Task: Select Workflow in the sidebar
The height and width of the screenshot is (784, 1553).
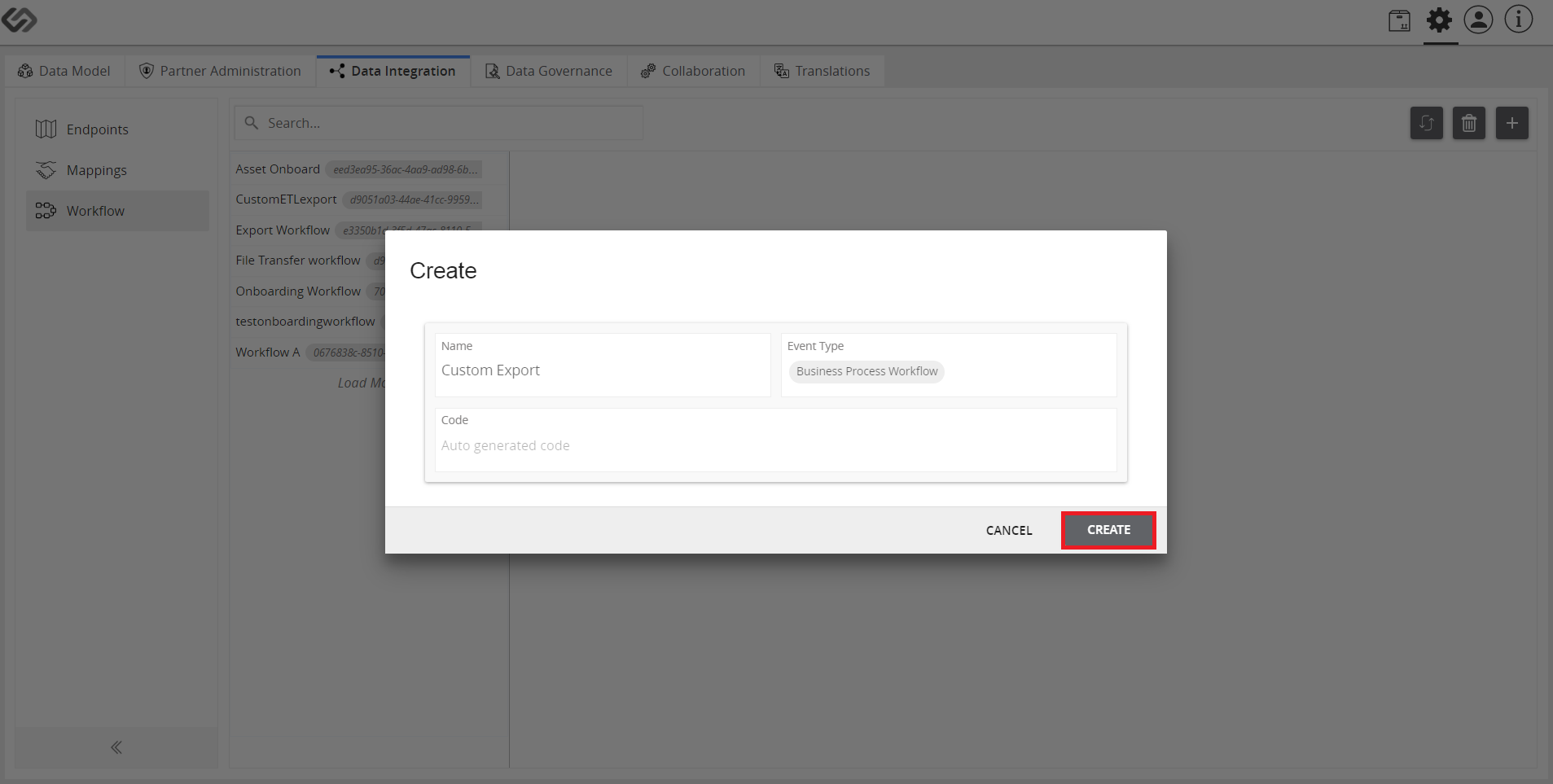Action: (x=117, y=211)
